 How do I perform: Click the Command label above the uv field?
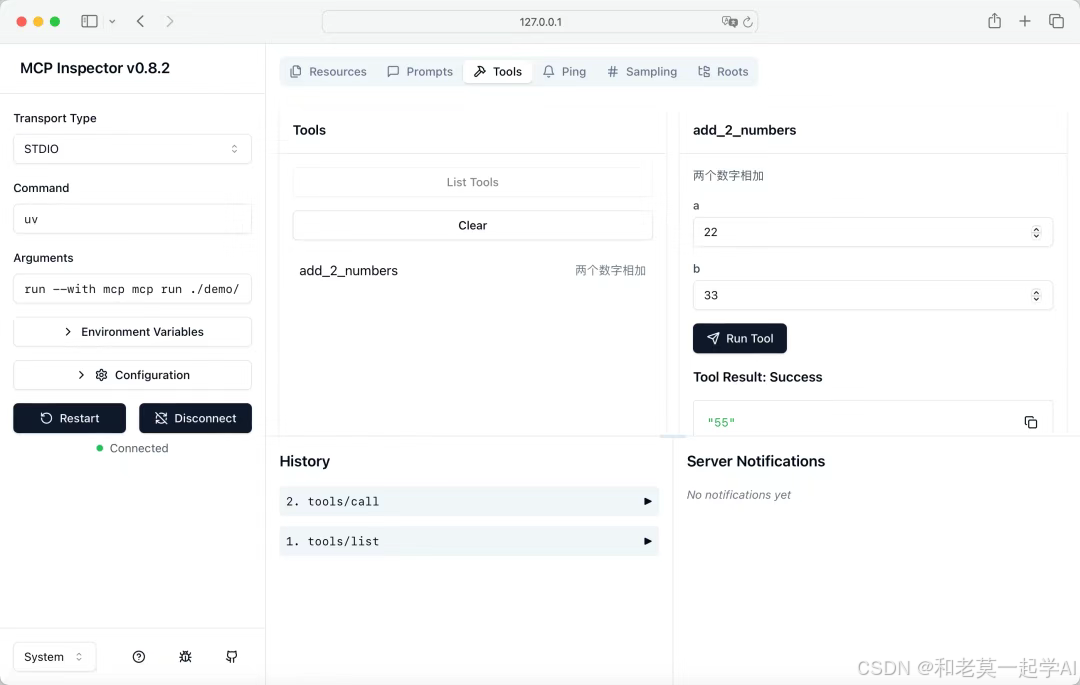(41, 188)
